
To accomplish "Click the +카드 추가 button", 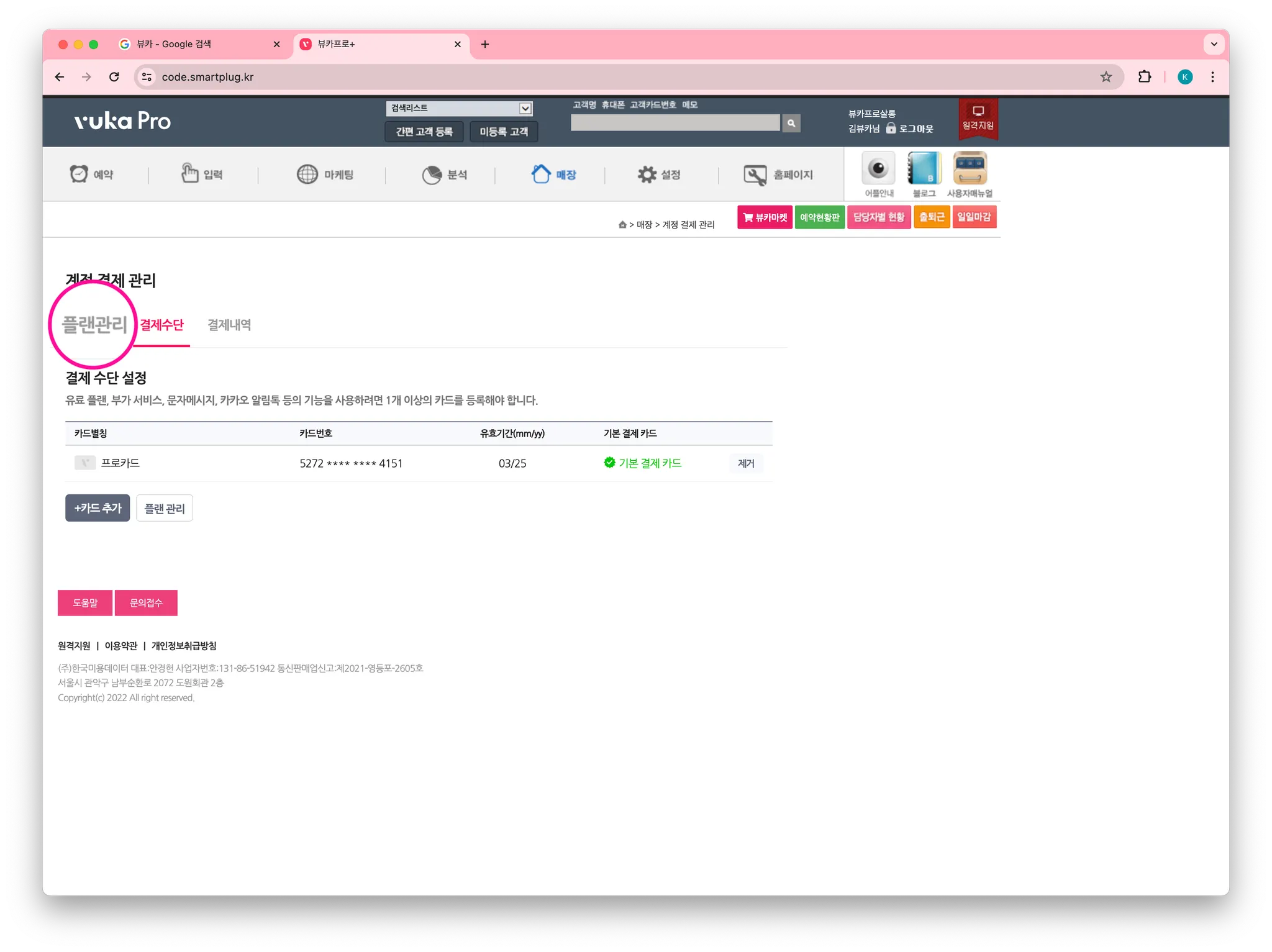I will (98, 508).
